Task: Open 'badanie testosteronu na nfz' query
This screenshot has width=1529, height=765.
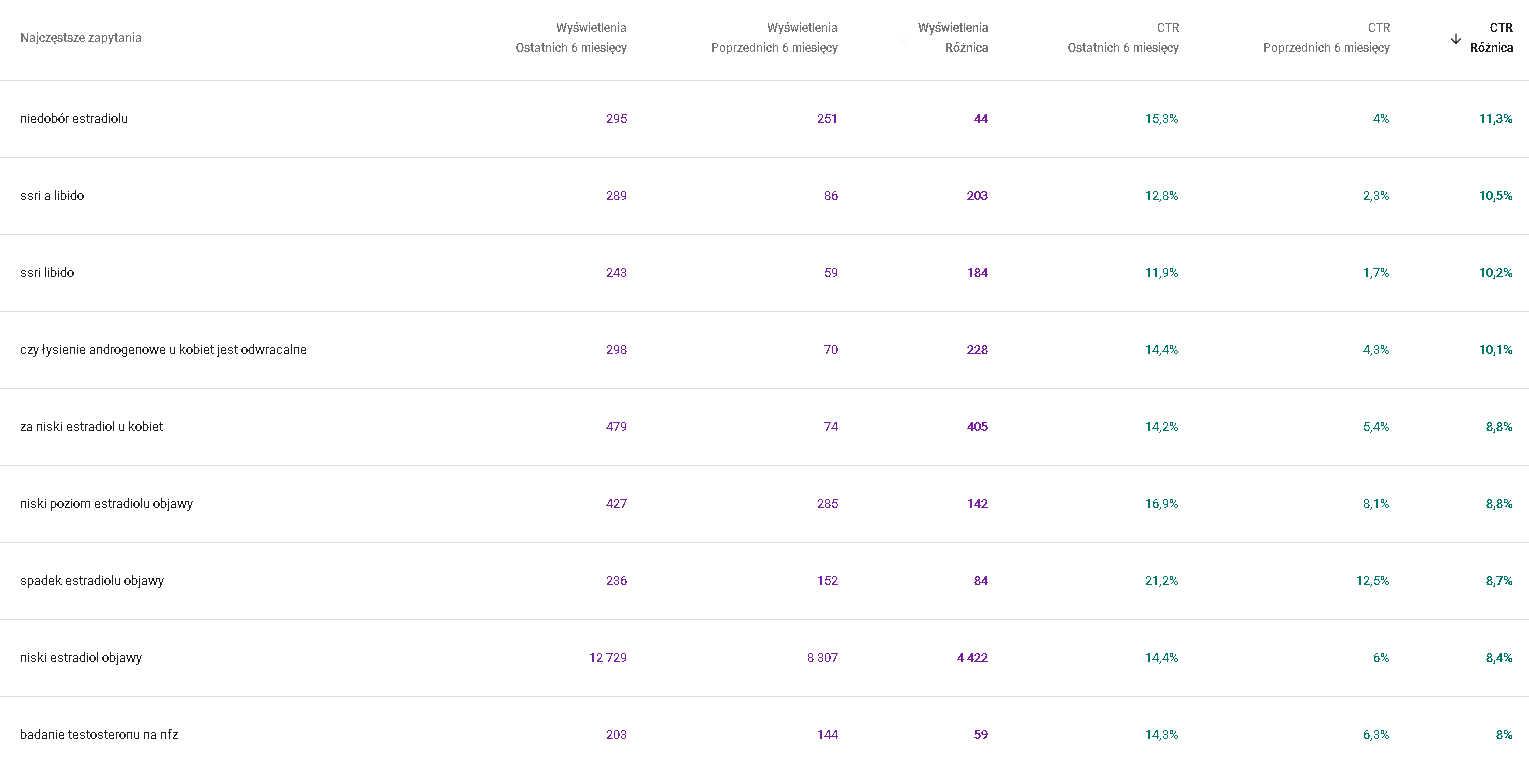Action: point(99,735)
